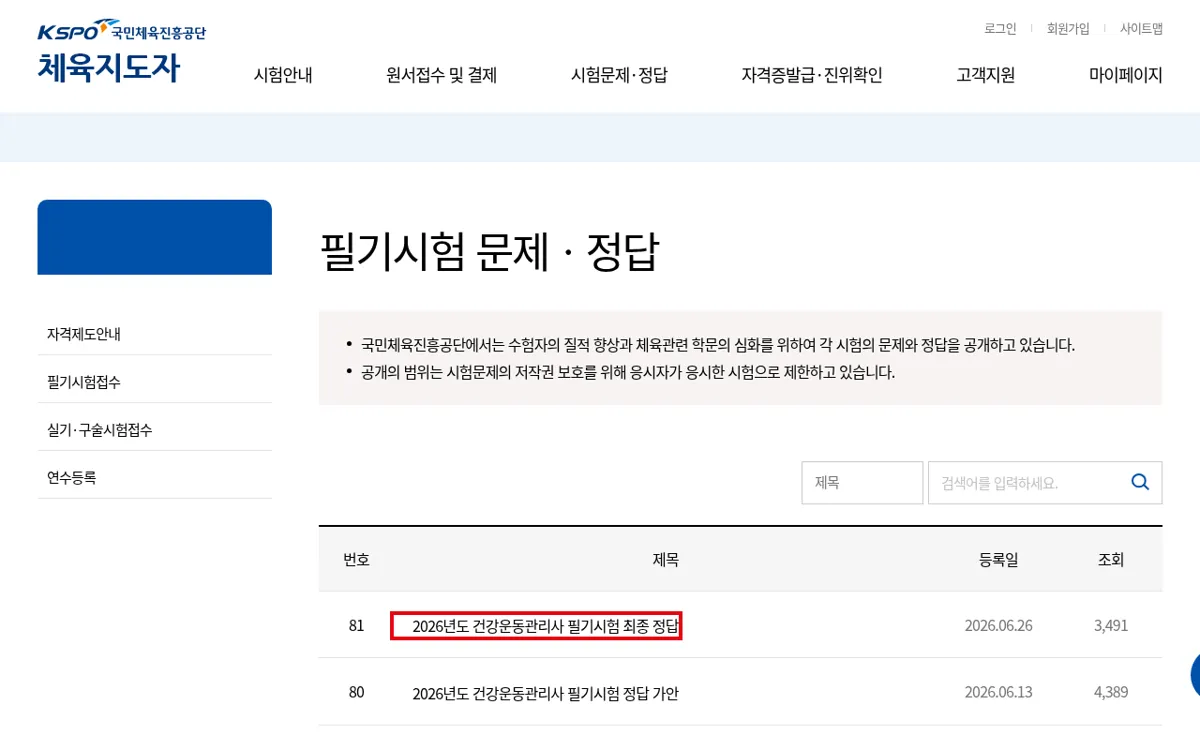Image resolution: width=1200 pixels, height=750 pixels.
Task: Click the 번호 column header
Action: (x=356, y=560)
